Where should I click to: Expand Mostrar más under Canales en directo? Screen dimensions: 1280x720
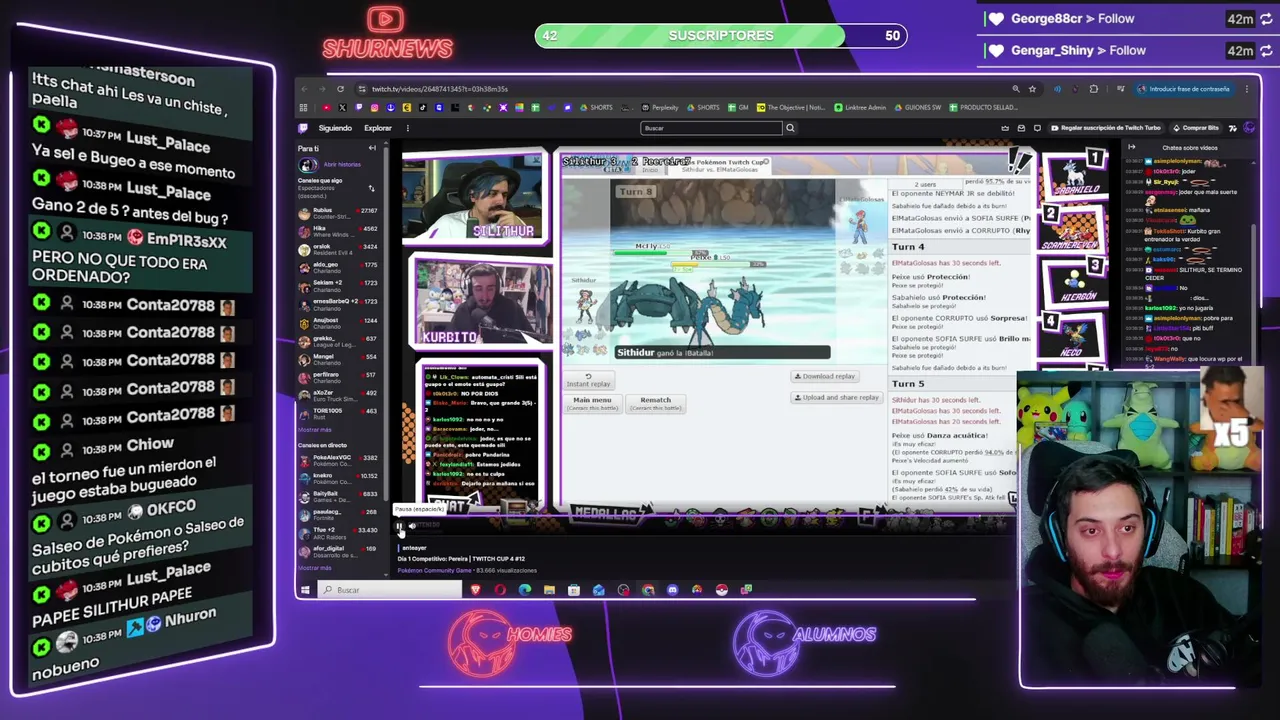314,568
